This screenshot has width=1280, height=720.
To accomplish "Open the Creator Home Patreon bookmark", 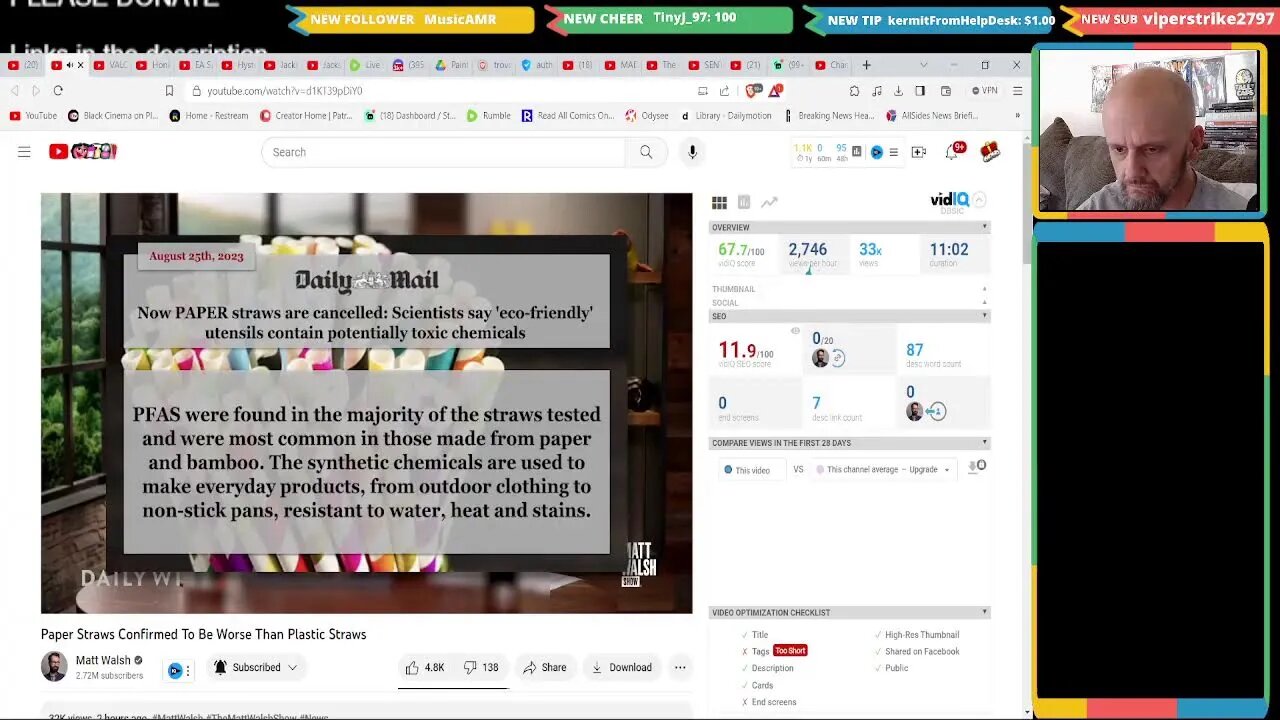I will point(306,116).
